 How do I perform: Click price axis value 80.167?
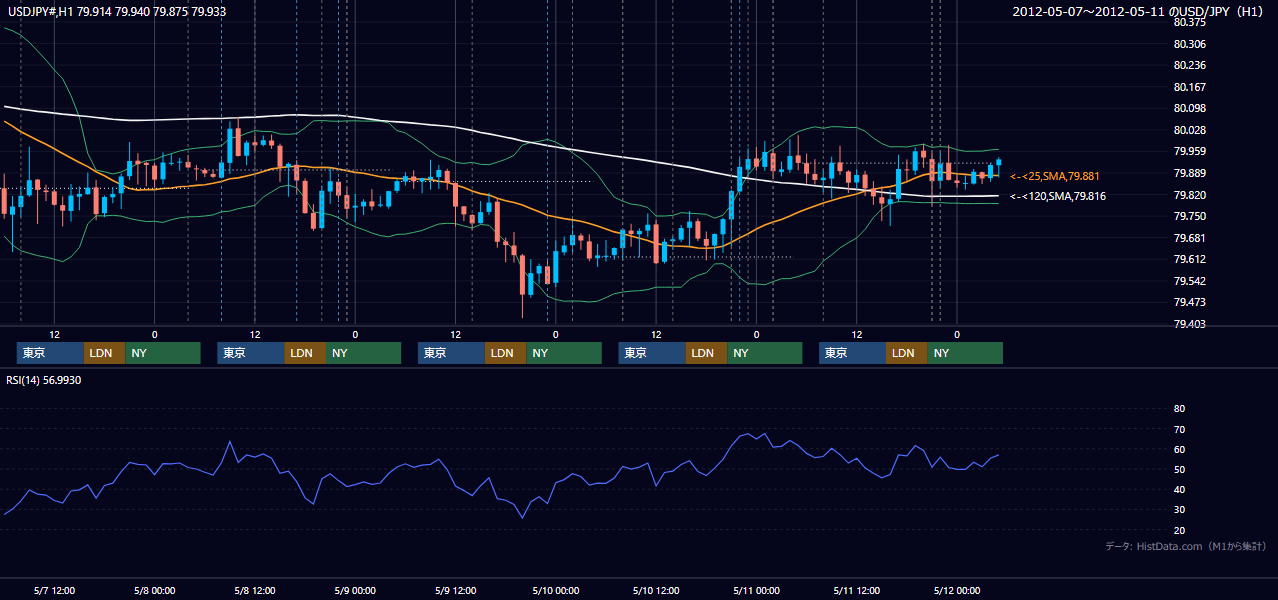1189,87
